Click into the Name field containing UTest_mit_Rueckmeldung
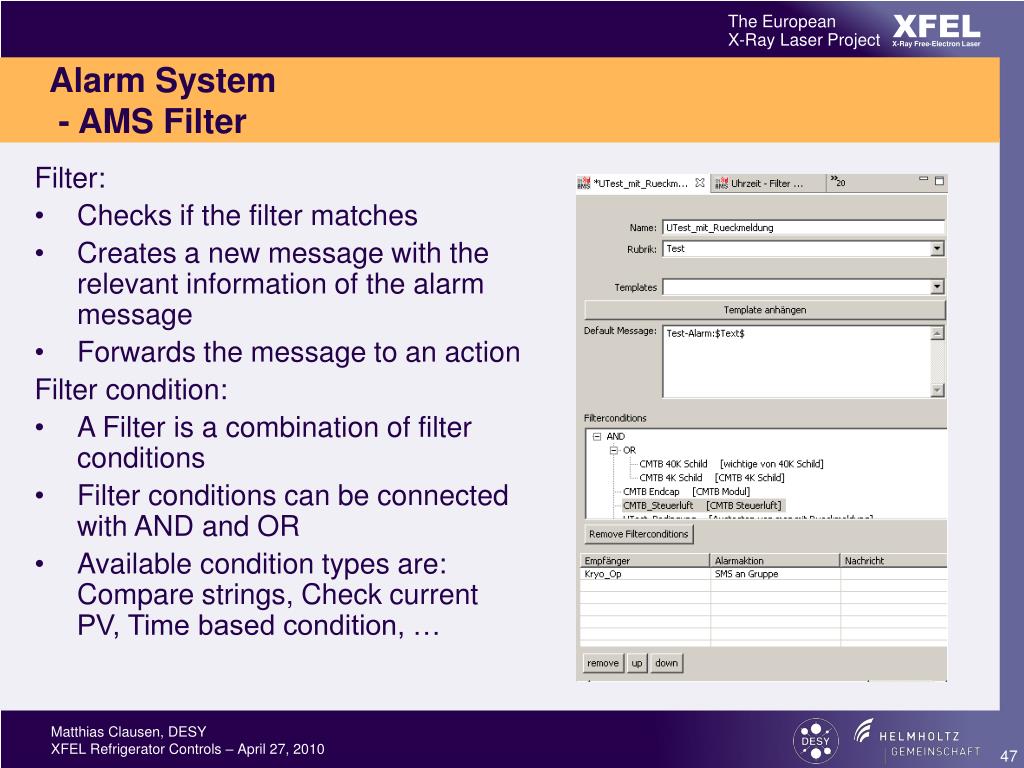The image size is (1024, 768). tap(803, 227)
